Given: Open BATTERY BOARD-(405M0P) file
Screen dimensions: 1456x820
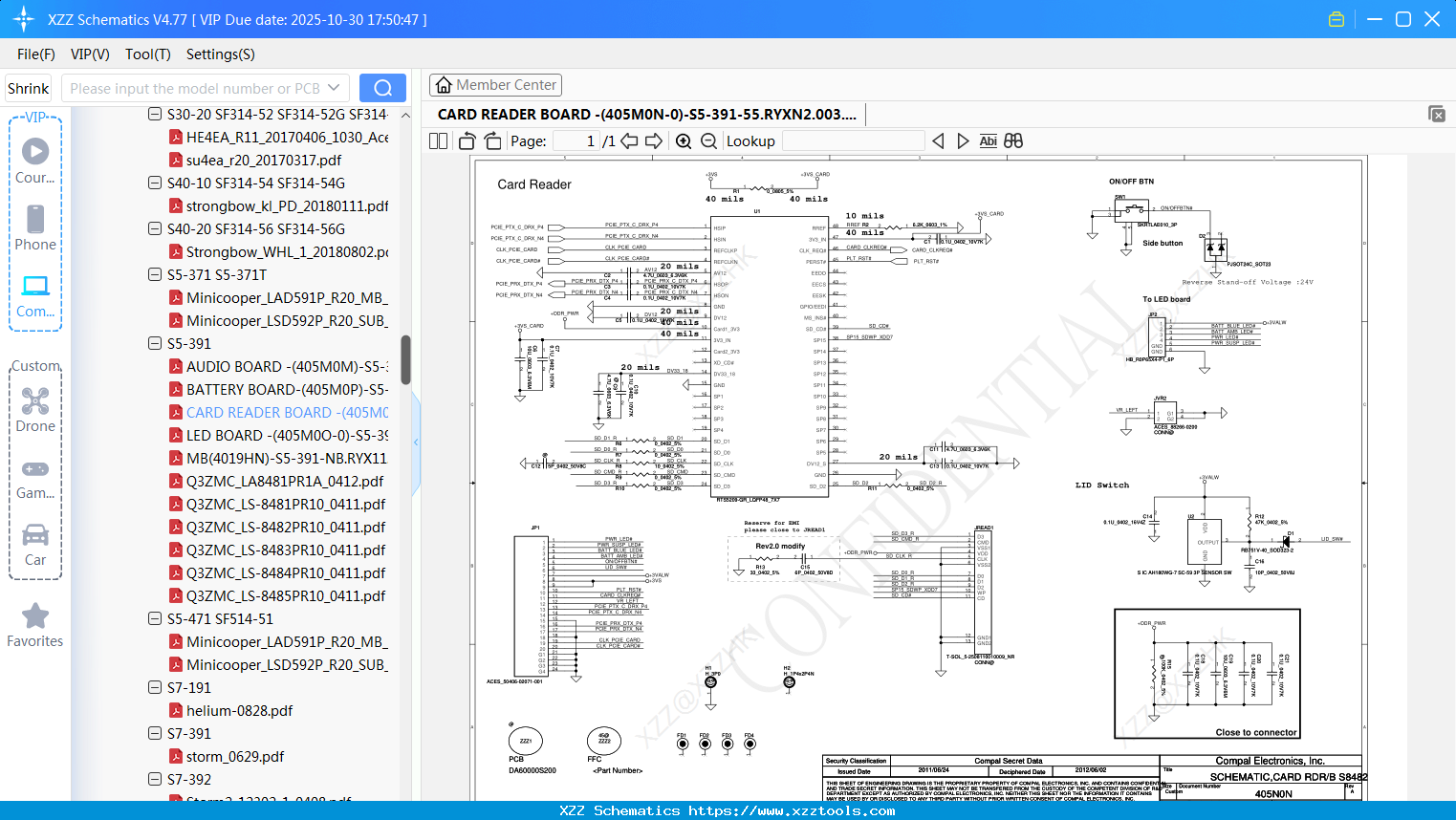Looking at the screenshot, I should [287, 390].
